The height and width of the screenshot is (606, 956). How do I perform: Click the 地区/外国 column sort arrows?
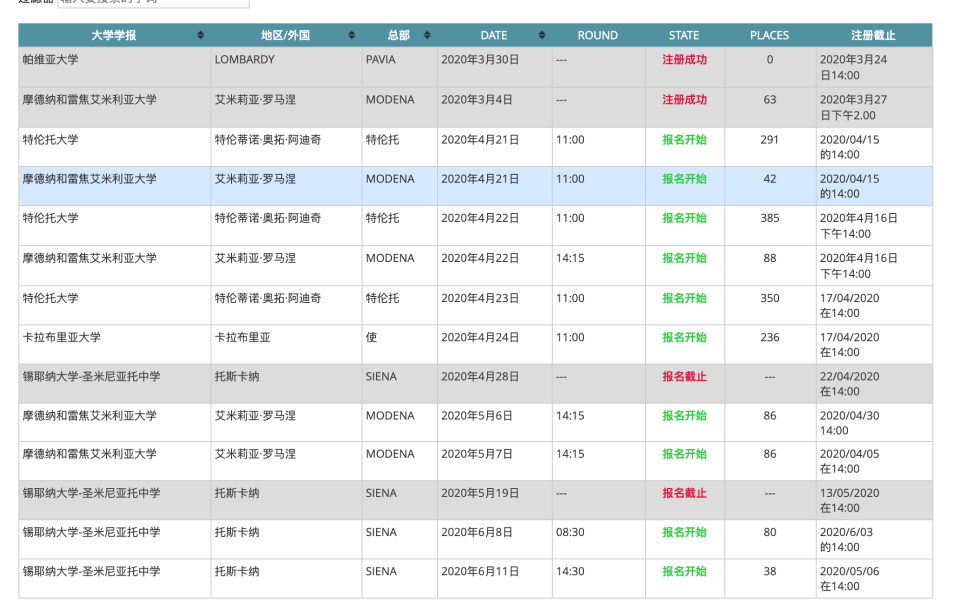(352, 35)
